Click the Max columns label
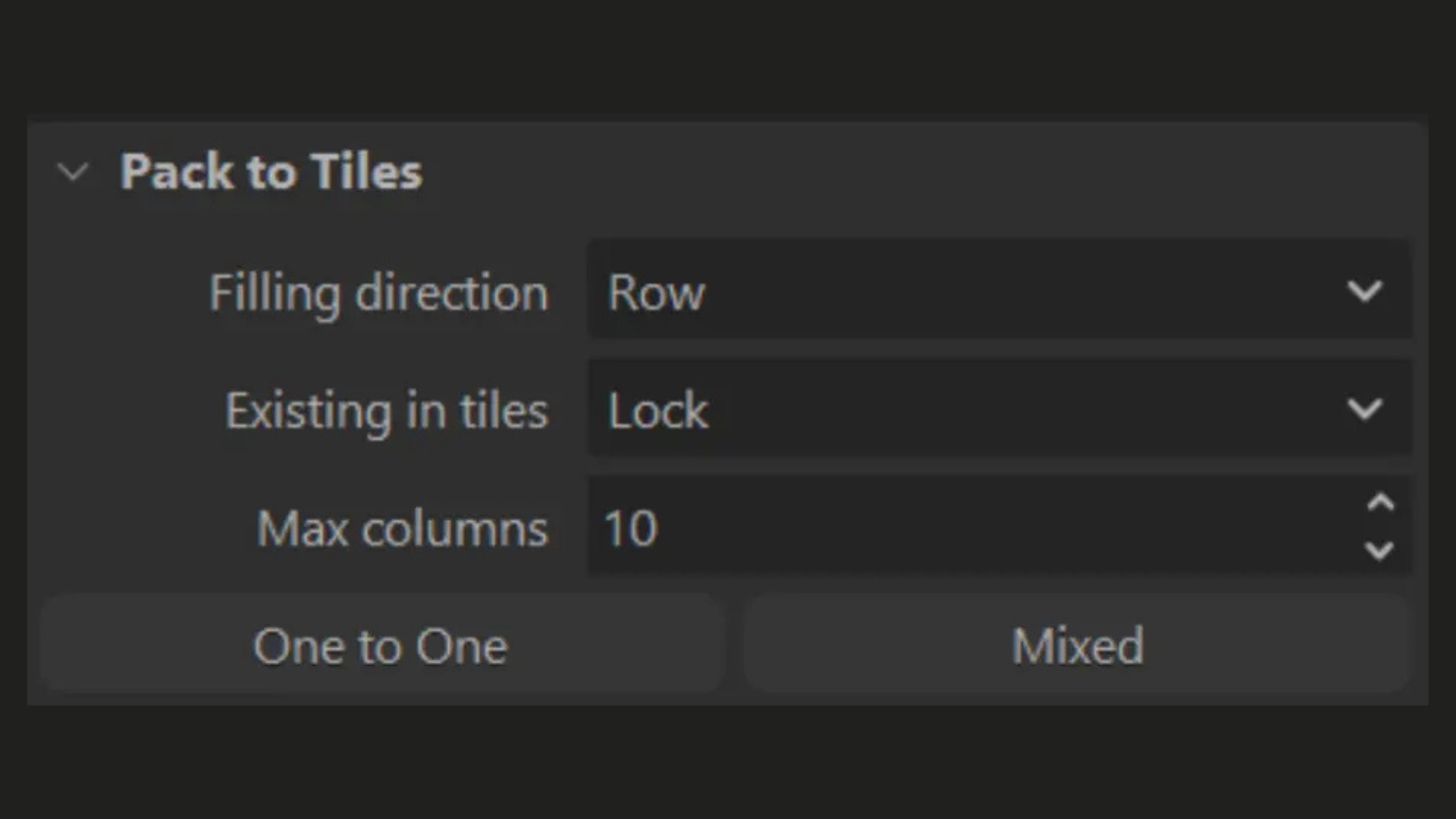 (402, 529)
